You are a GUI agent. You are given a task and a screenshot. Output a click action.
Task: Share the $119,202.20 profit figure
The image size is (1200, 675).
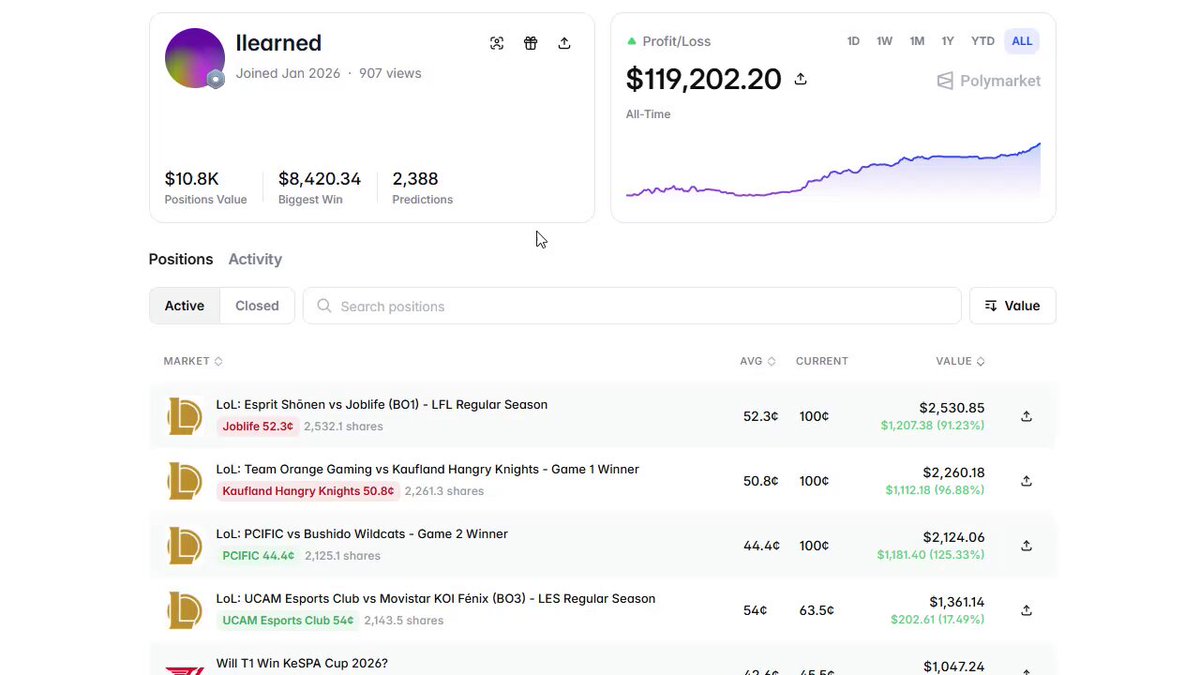click(800, 79)
